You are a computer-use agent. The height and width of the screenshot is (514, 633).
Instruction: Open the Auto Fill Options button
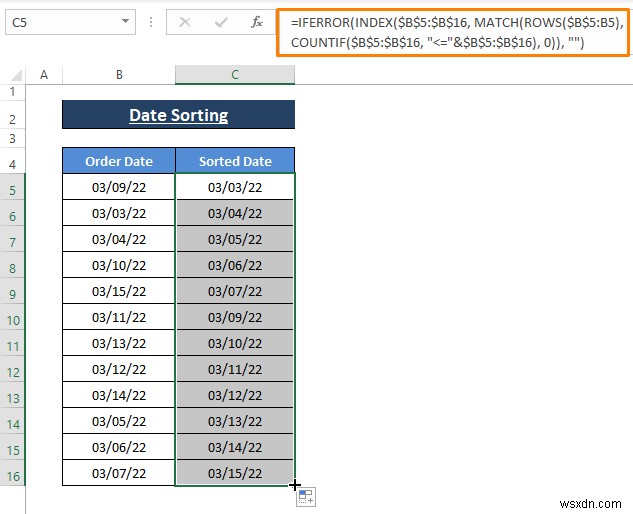click(x=306, y=497)
